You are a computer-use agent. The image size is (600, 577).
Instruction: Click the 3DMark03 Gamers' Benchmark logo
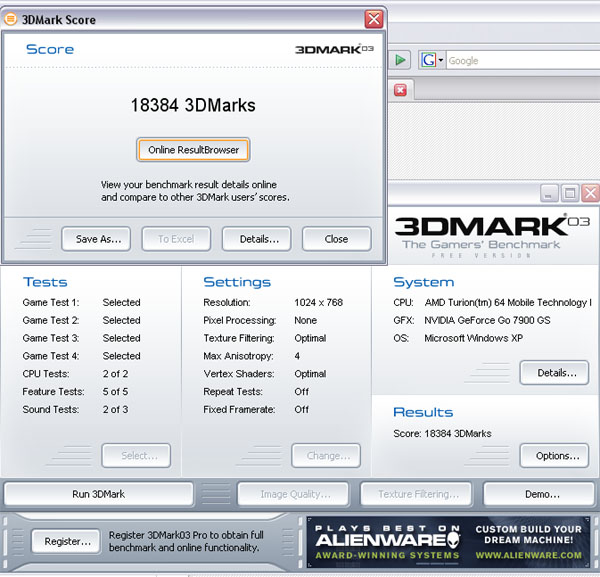coord(492,236)
